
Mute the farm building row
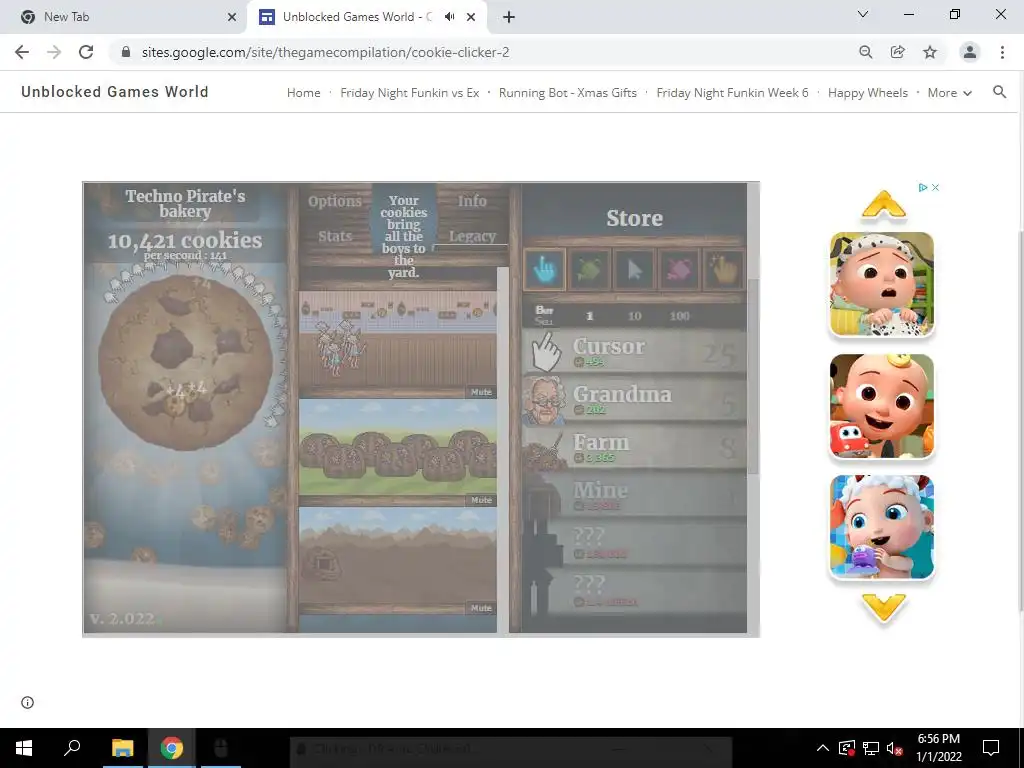pos(481,500)
